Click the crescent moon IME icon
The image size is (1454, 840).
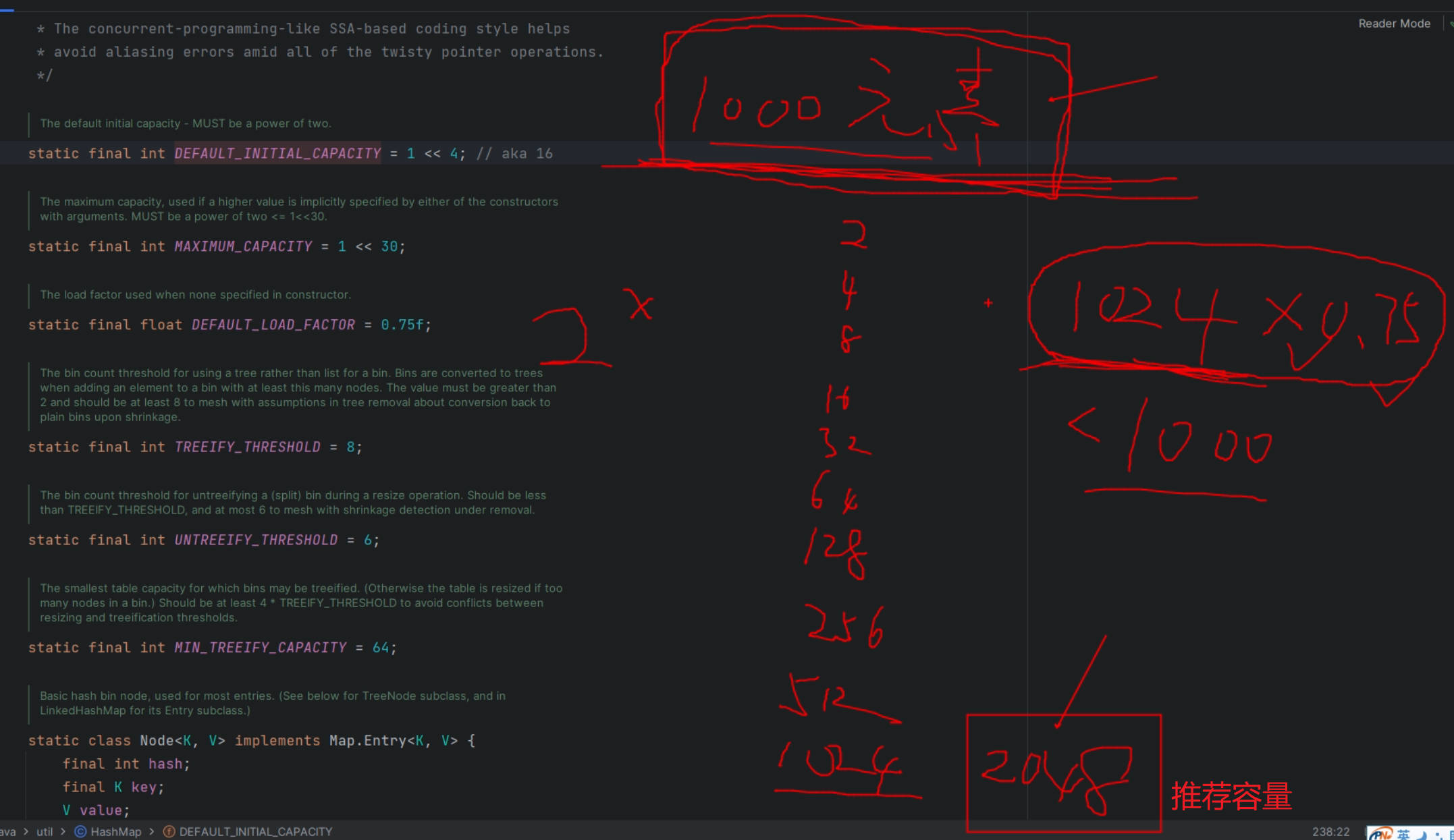1422,835
